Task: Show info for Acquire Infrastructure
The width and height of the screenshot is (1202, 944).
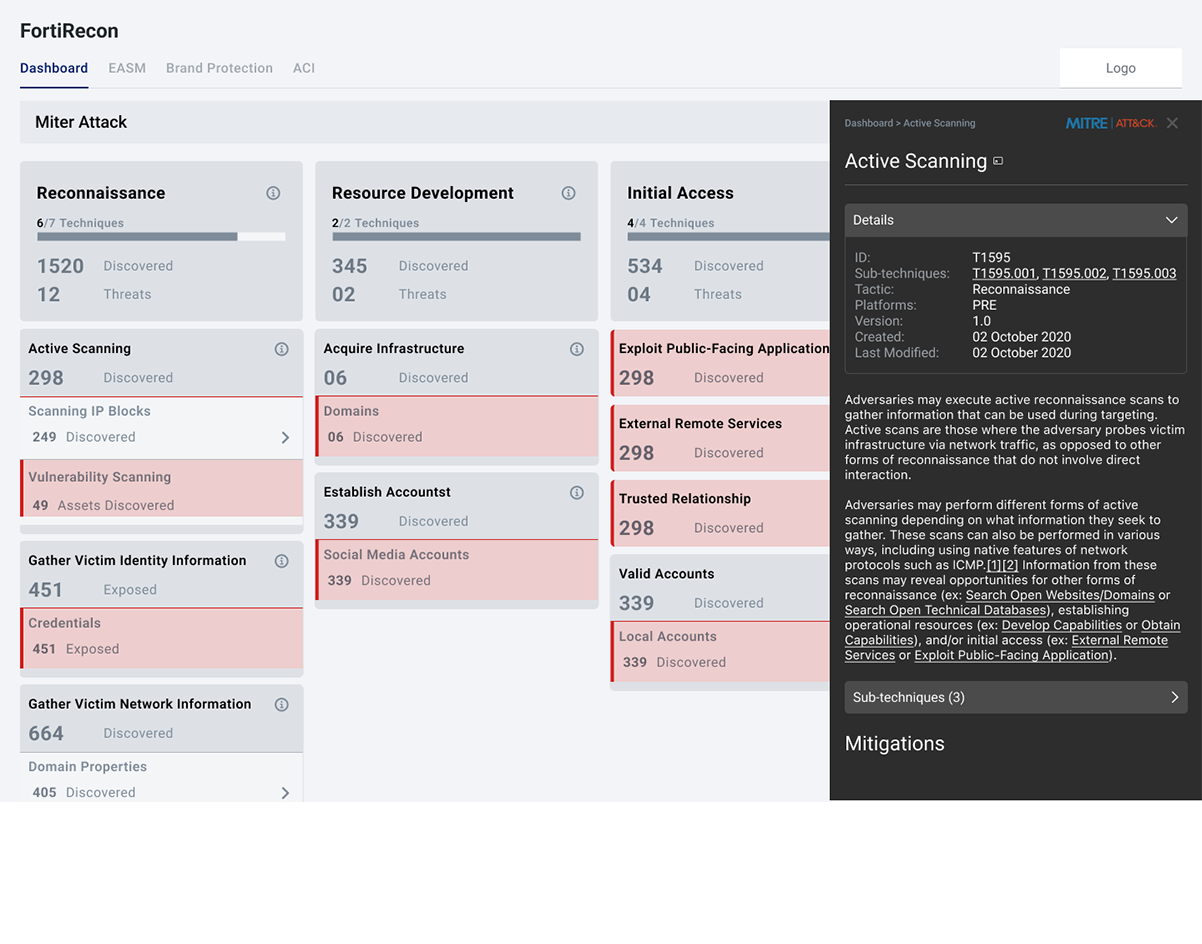Action: pyautogui.click(x=576, y=349)
